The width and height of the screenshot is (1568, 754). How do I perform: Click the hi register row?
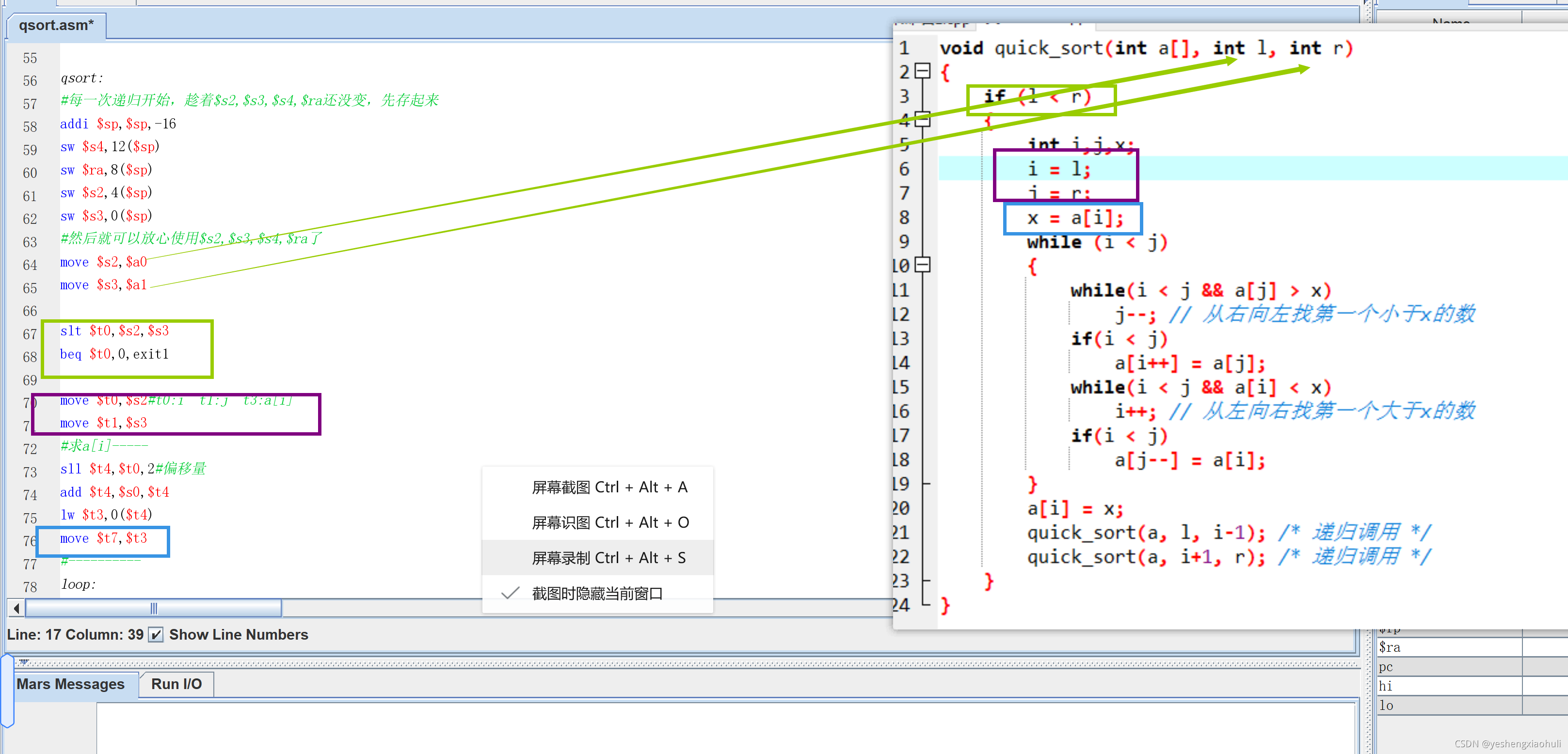click(x=1472, y=687)
